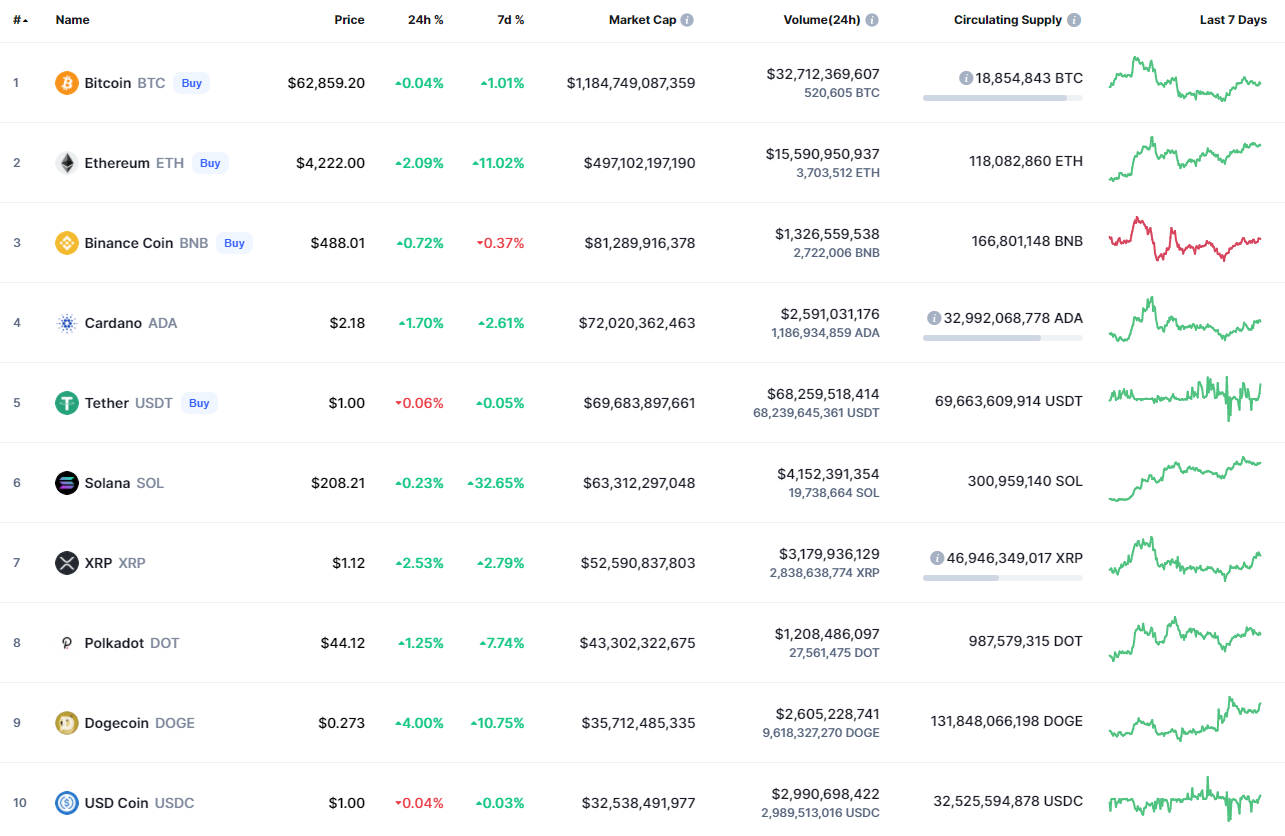Image resolution: width=1285 pixels, height=836 pixels.
Task: Click info icon beside Bitcoin circulating supply
Action: tap(966, 78)
